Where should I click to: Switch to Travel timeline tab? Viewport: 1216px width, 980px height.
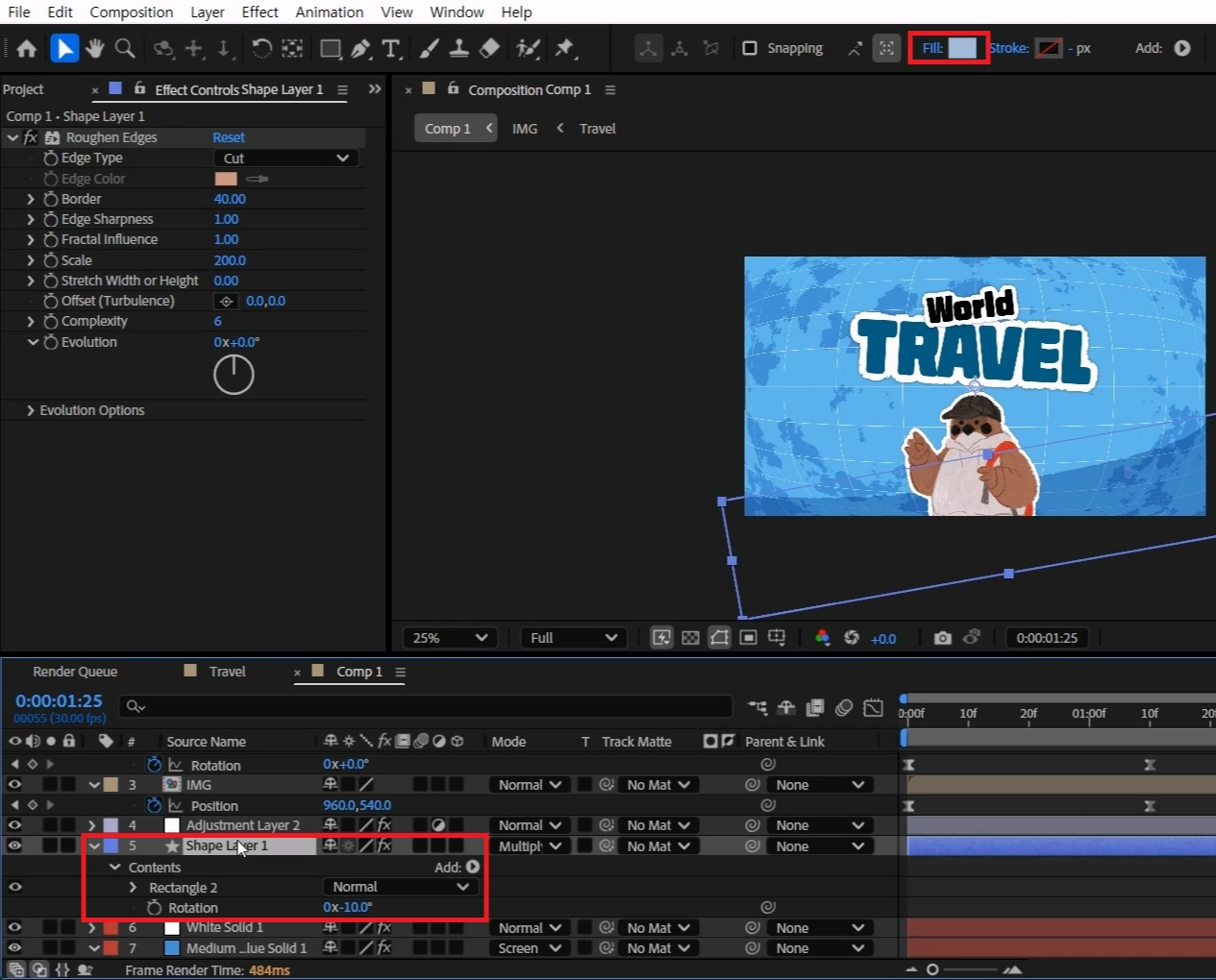point(228,672)
